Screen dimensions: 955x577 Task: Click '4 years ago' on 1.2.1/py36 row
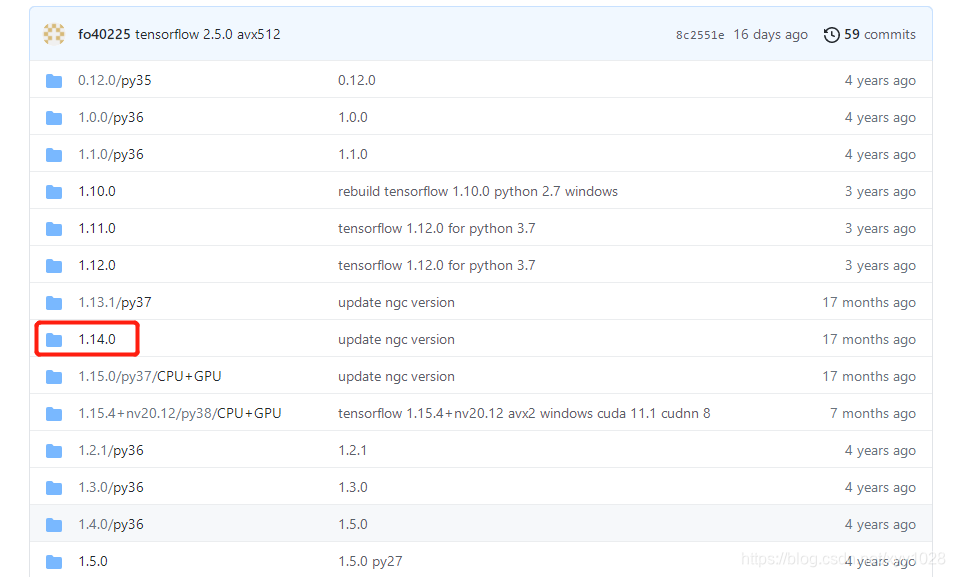tap(880, 451)
